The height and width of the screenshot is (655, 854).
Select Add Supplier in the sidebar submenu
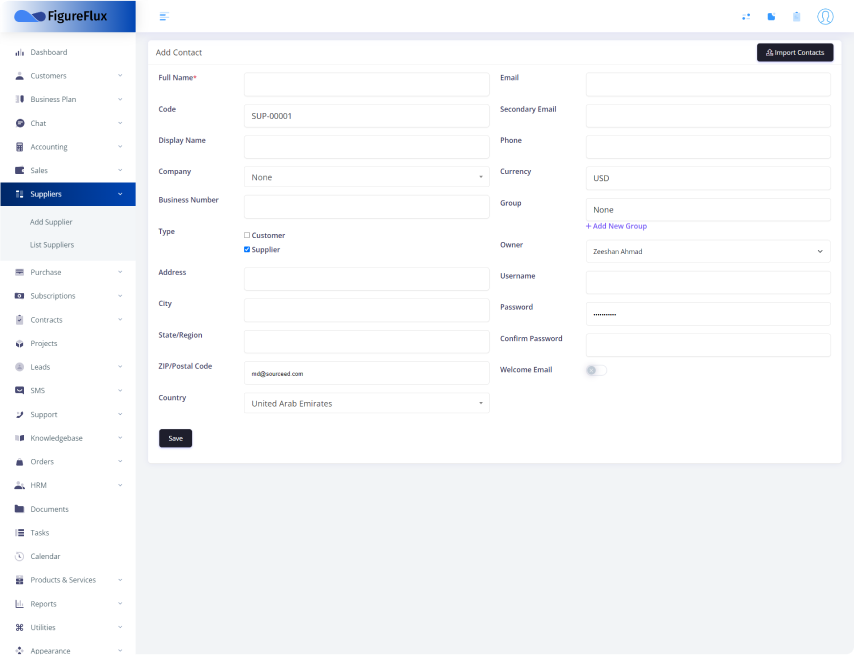(51, 222)
